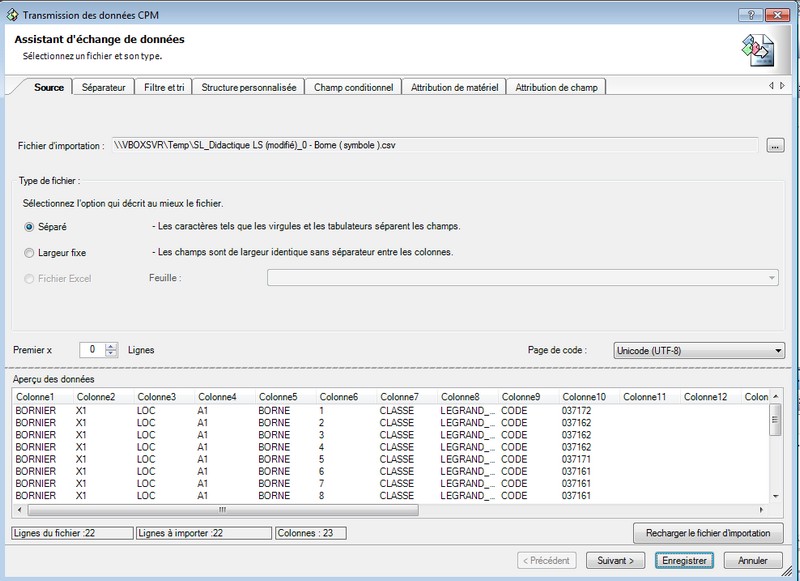Select the Largeur fixe radio button
800x581 pixels.
click(x=30, y=253)
